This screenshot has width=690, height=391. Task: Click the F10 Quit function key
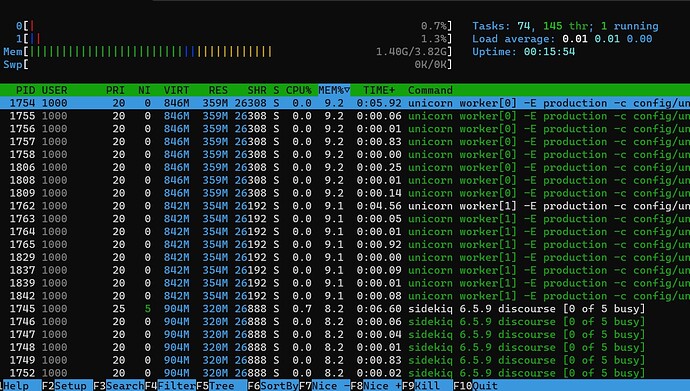pyautogui.click(x=476, y=386)
